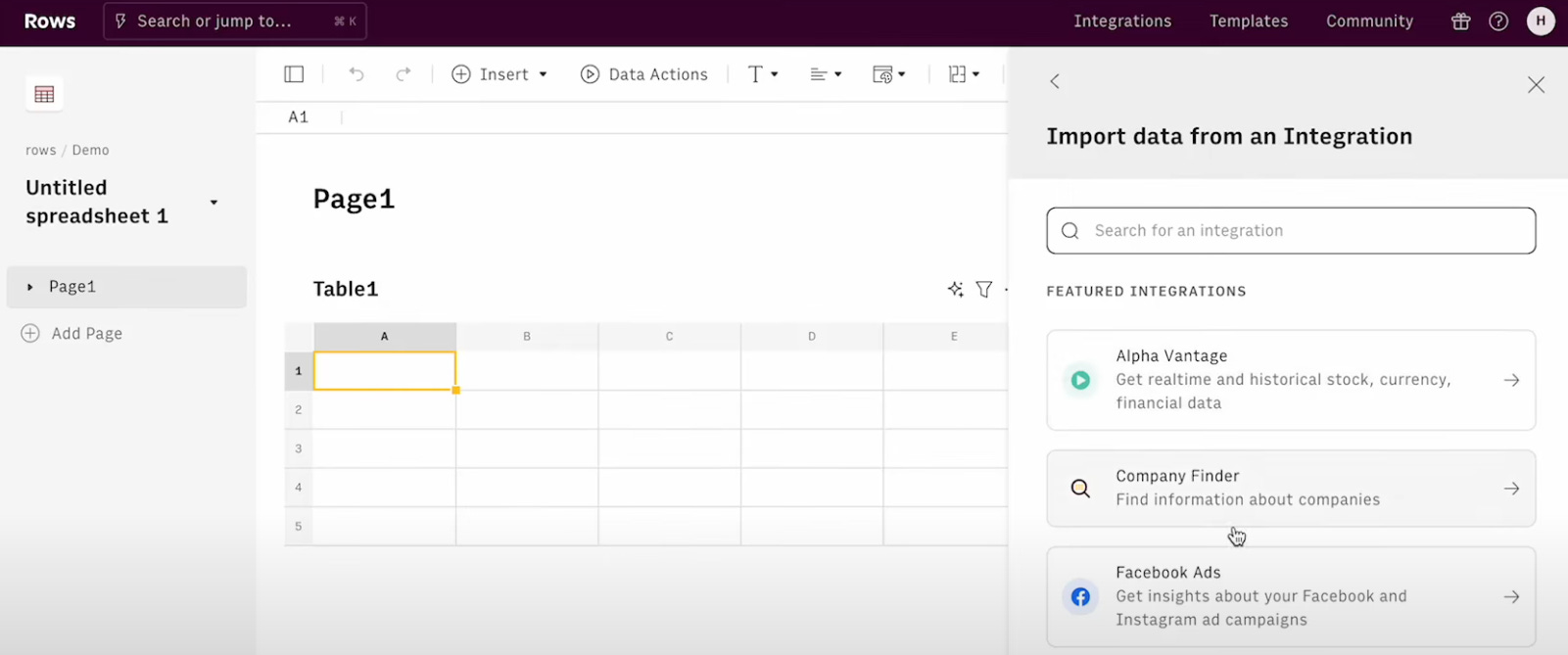Click the arrow on Alpha Vantage card

click(x=1511, y=380)
